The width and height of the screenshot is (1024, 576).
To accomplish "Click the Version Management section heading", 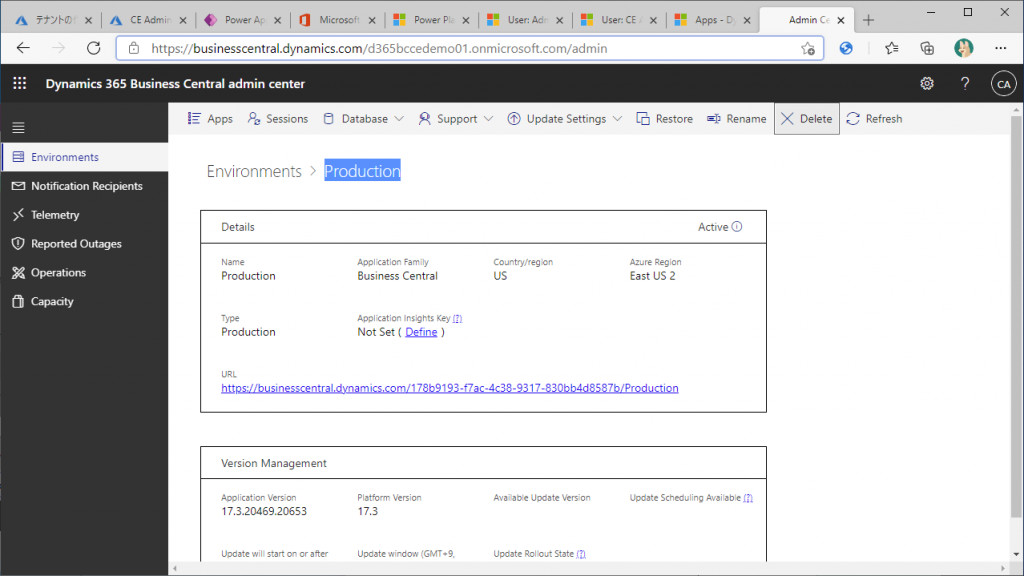I will coord(274,463).
